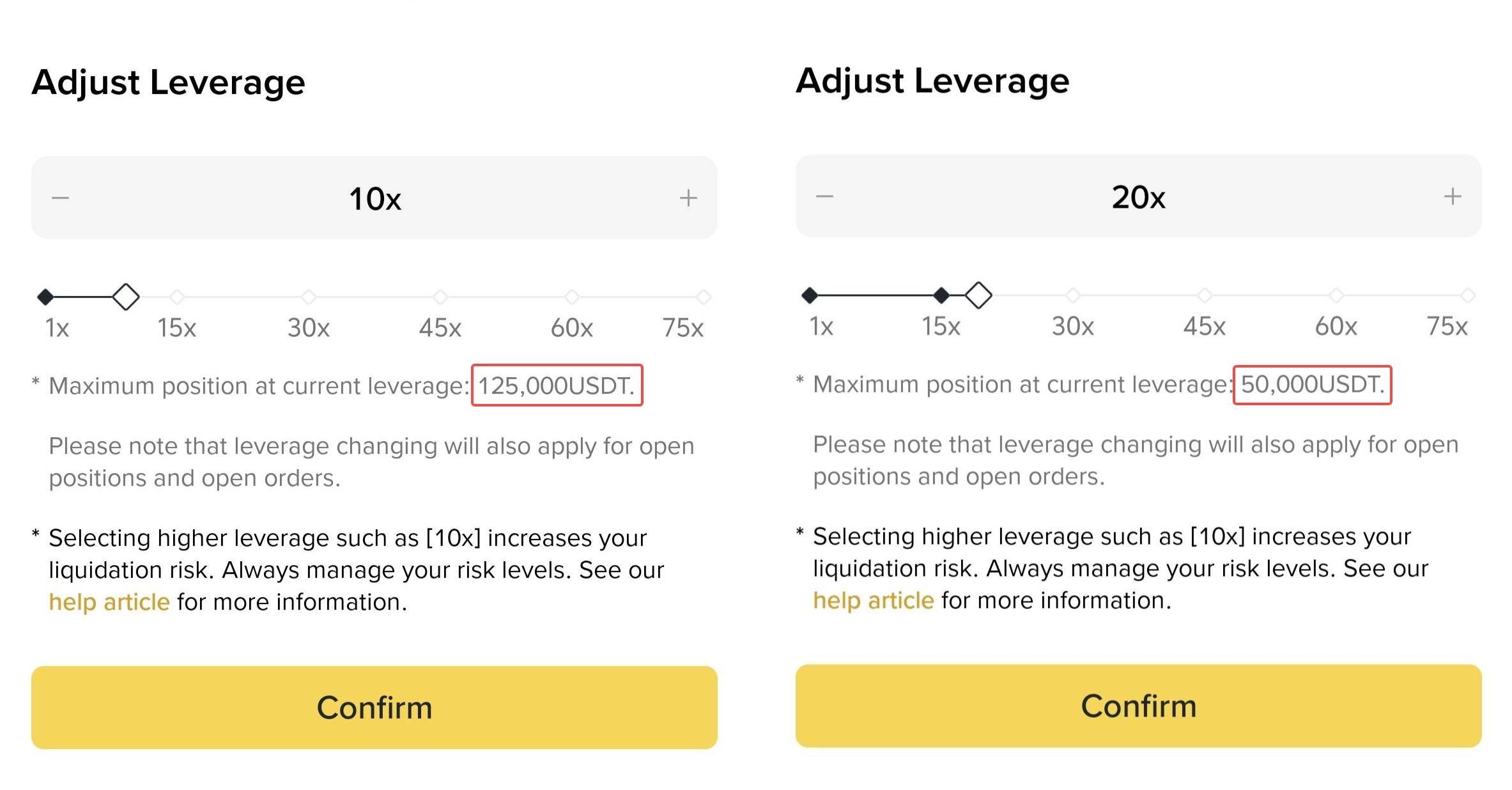Image resolution: width=1512 pixels, height=790 pixels.
Task: Click slider handle on 20x panel
Action: pyautogui.click(x=978, y=295)
